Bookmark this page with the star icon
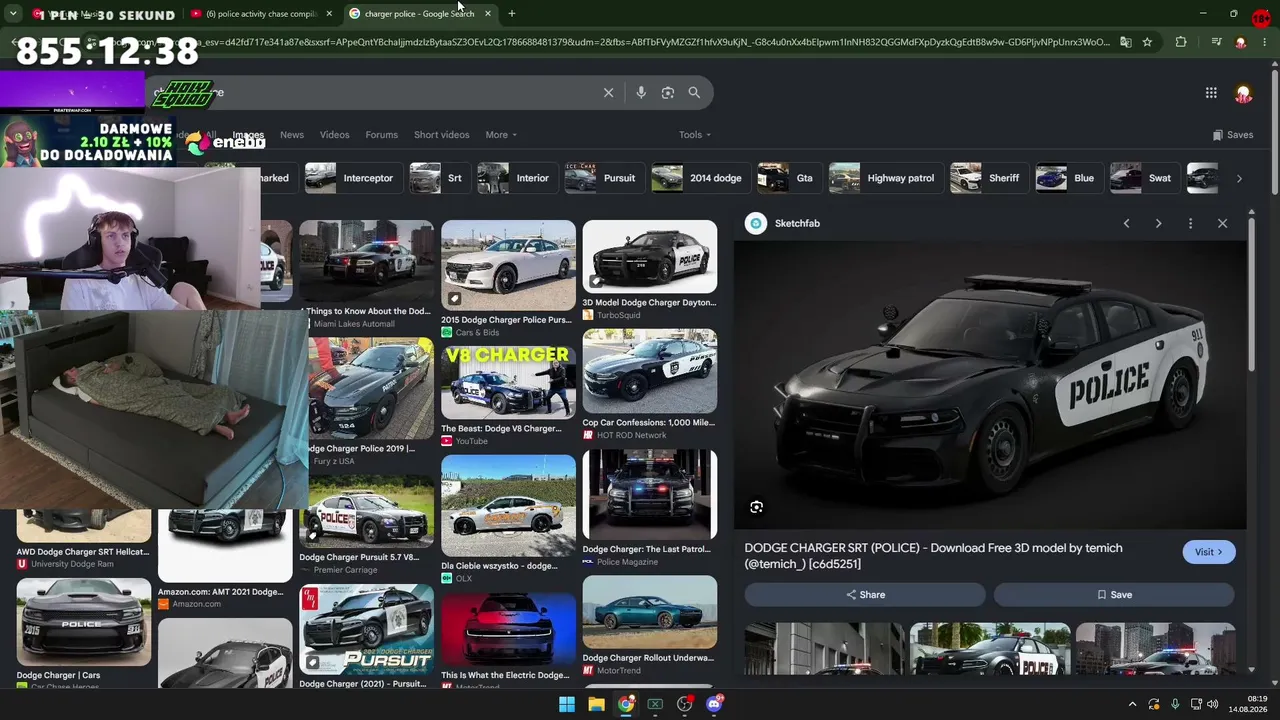 1147,42
